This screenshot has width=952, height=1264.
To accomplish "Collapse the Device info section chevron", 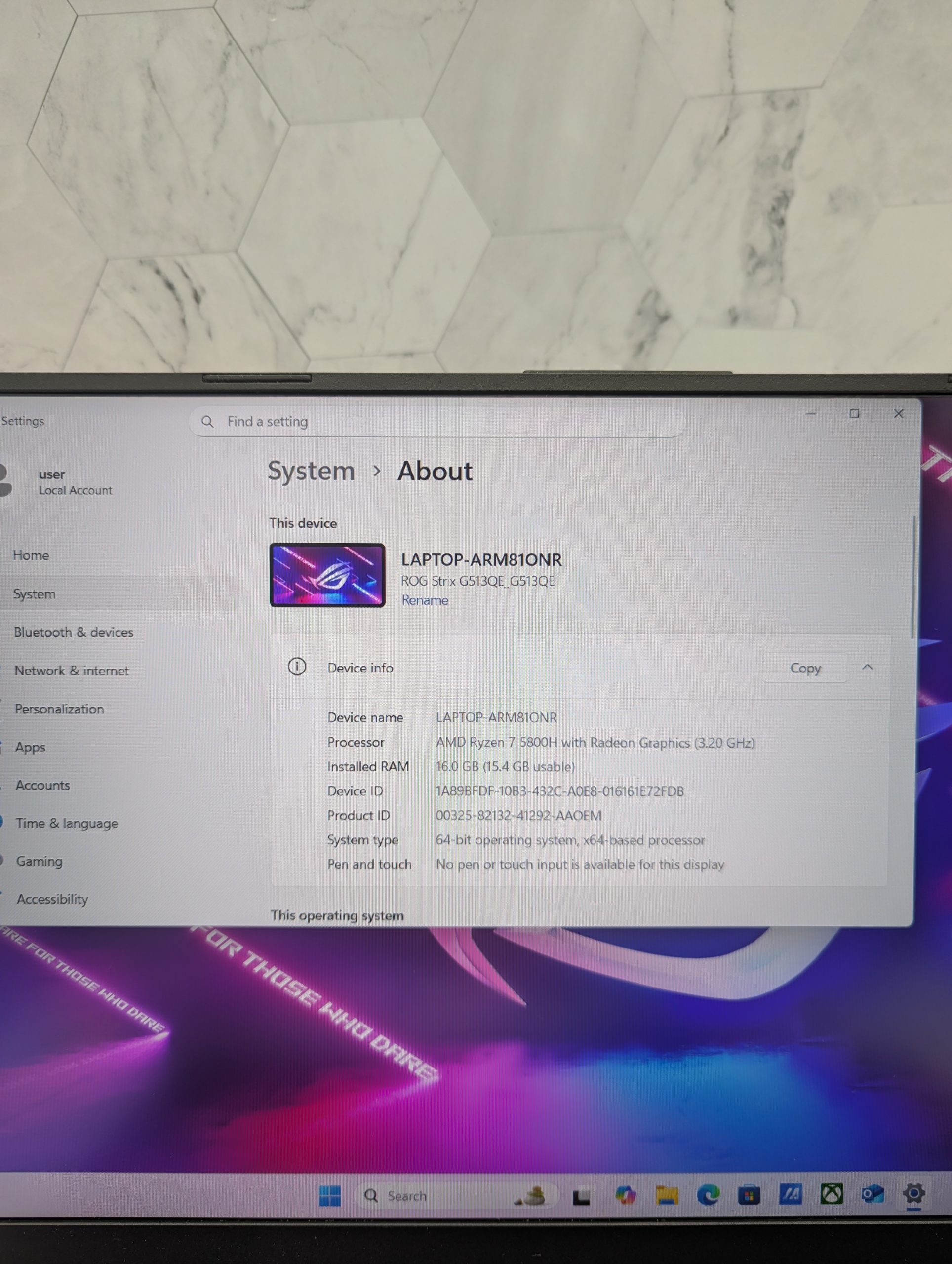I will pos(867,667).
